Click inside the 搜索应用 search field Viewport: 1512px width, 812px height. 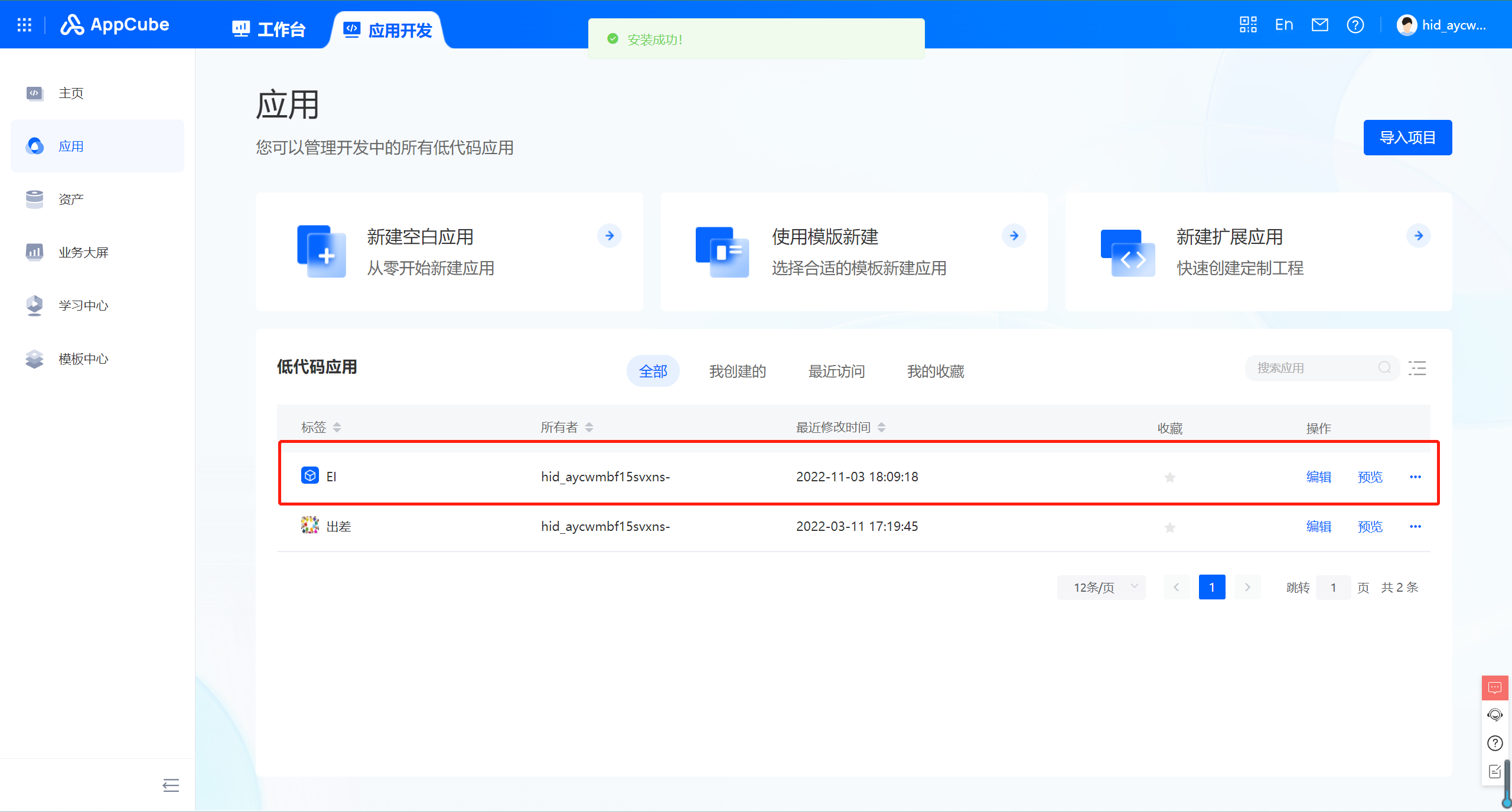coord(1311,367)
